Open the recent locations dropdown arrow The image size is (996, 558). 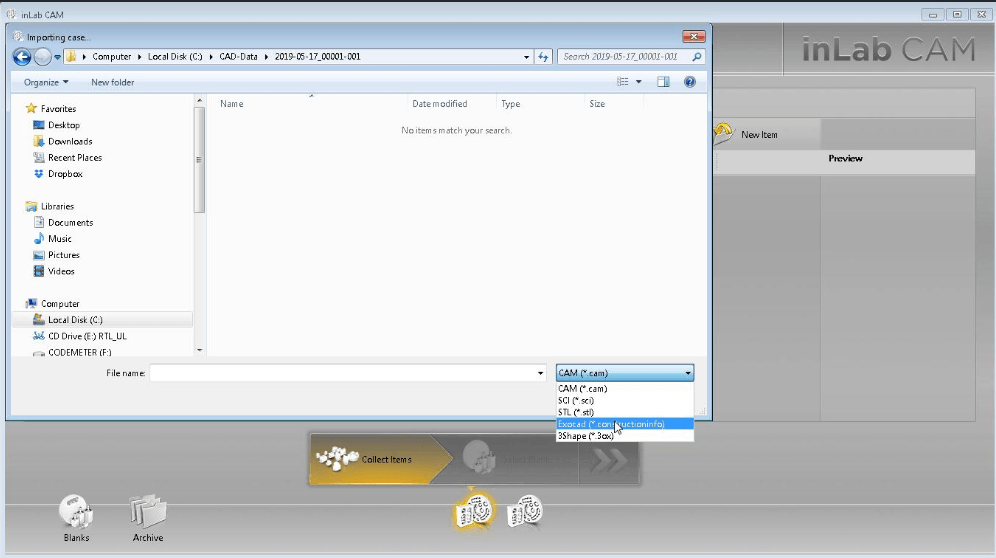[x=57, y=57]
